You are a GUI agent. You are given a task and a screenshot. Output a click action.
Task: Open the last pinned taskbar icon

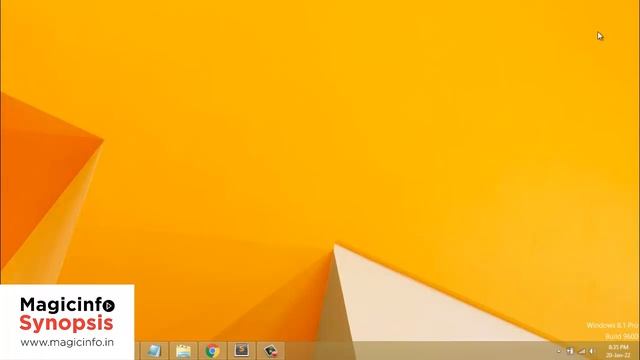(271, 351)
